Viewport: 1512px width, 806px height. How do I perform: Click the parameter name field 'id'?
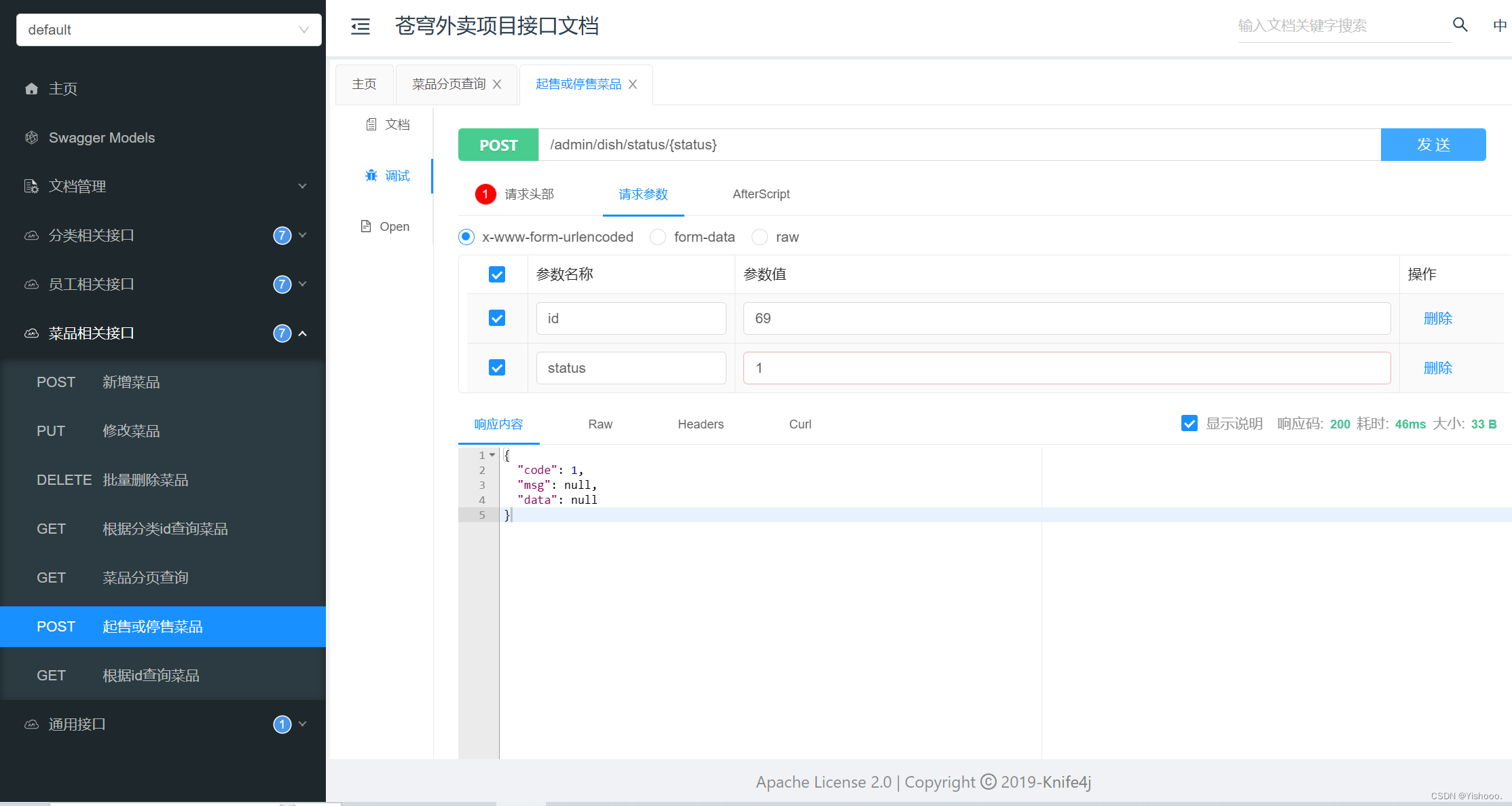[x=631, y=318]
